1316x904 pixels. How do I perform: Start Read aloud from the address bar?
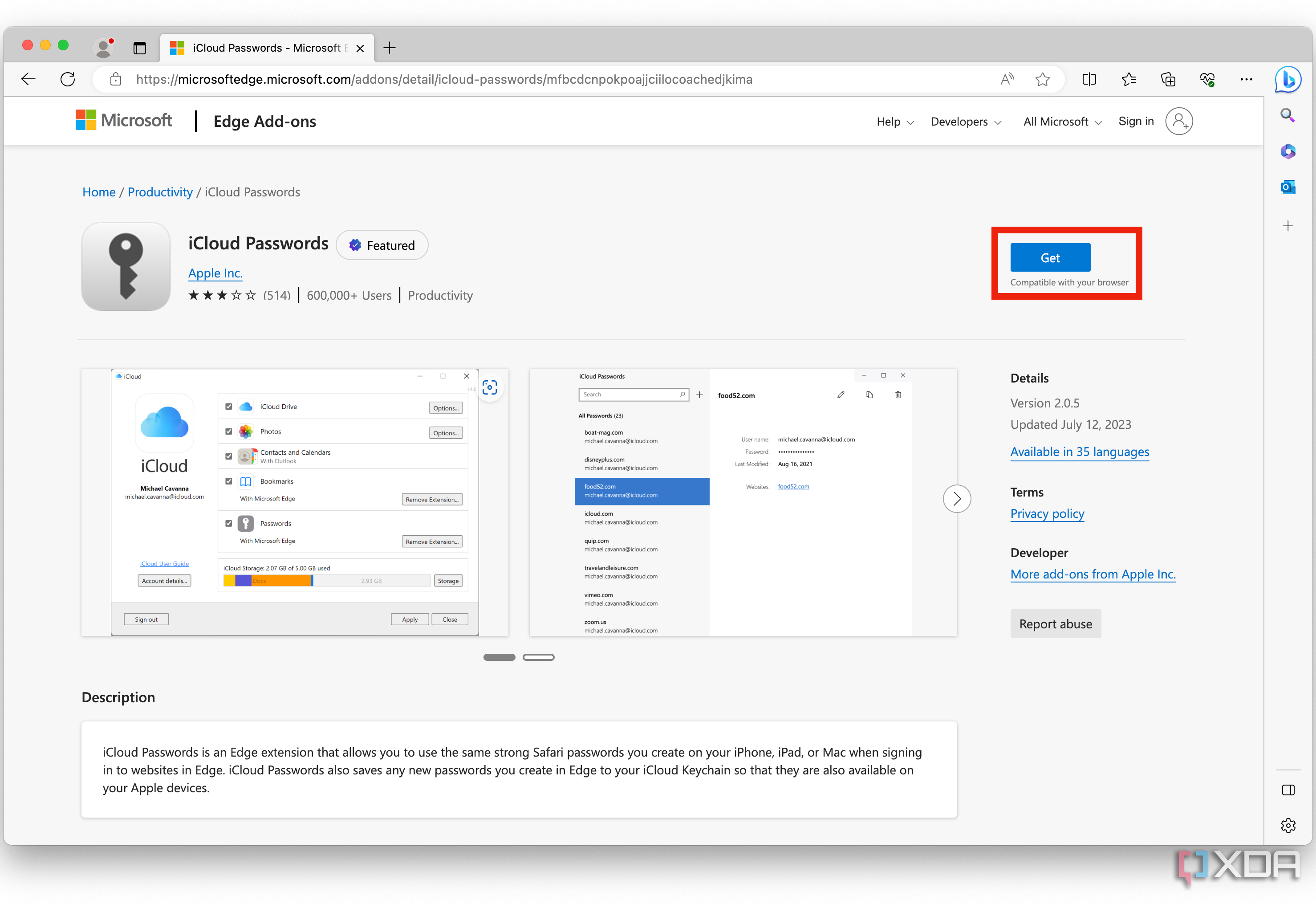[1007, 79]
